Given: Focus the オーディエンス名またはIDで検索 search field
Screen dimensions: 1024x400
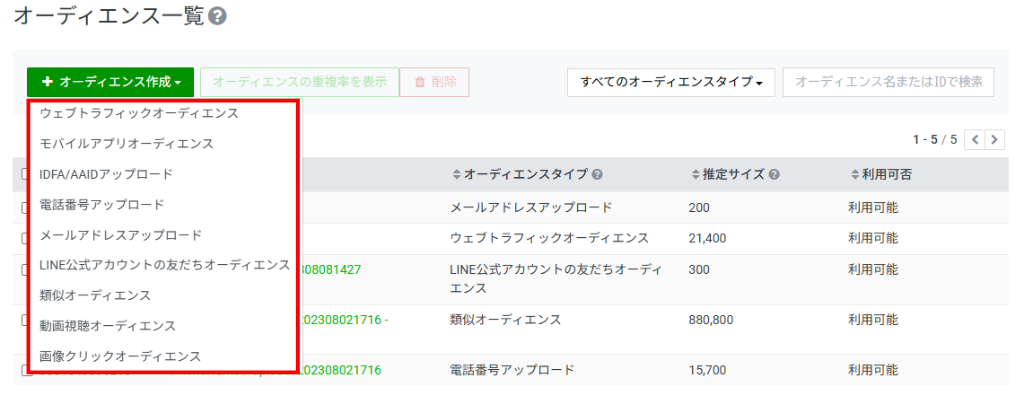Looking at the screenshot, I should tap(888, 82).
